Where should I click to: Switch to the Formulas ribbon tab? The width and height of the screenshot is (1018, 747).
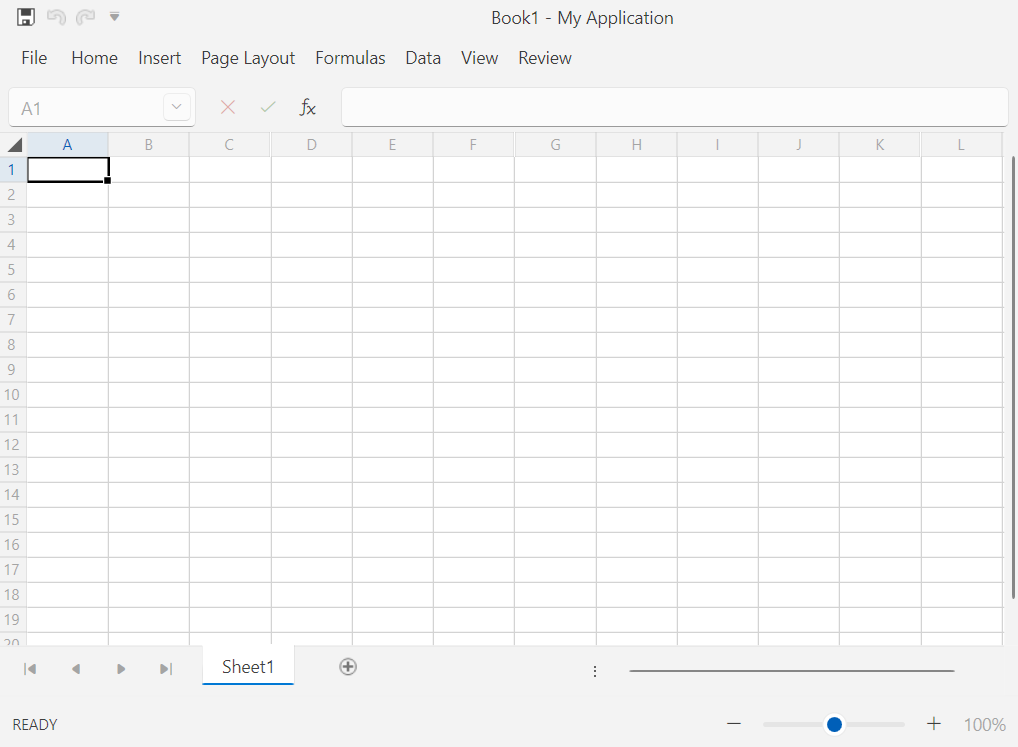(350, 58)
